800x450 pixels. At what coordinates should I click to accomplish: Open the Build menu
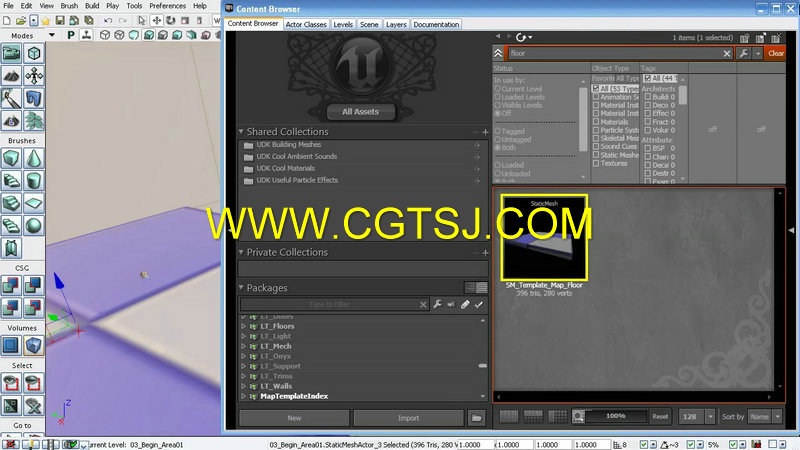(x=92, y=6)
